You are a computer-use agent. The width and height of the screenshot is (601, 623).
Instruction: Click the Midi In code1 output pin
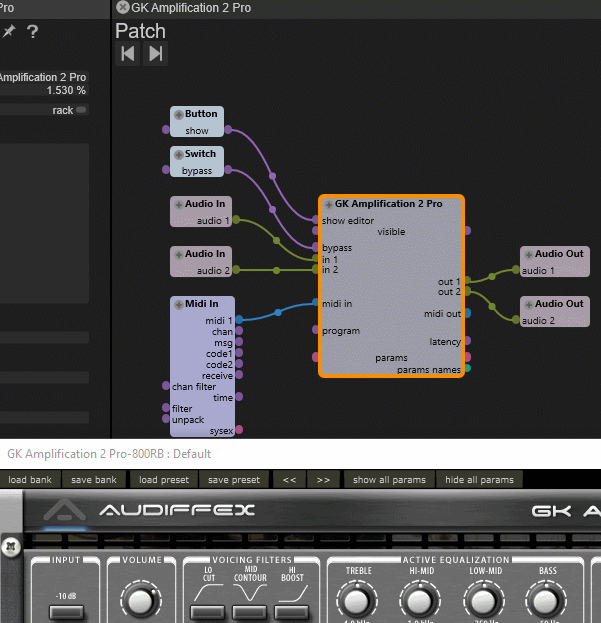(239, 353)
